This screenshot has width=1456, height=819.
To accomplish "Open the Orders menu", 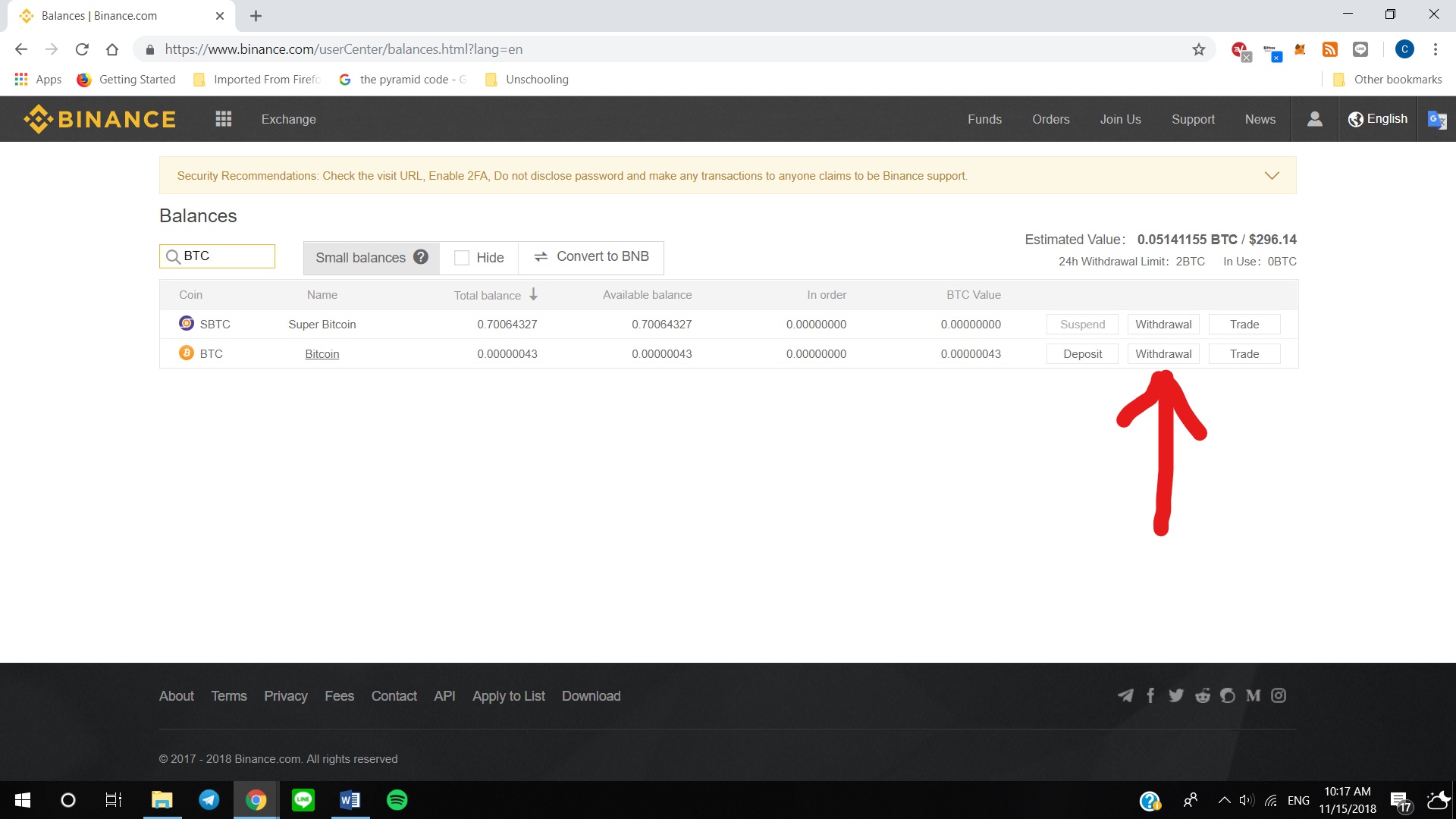I will coord(1050,119).
